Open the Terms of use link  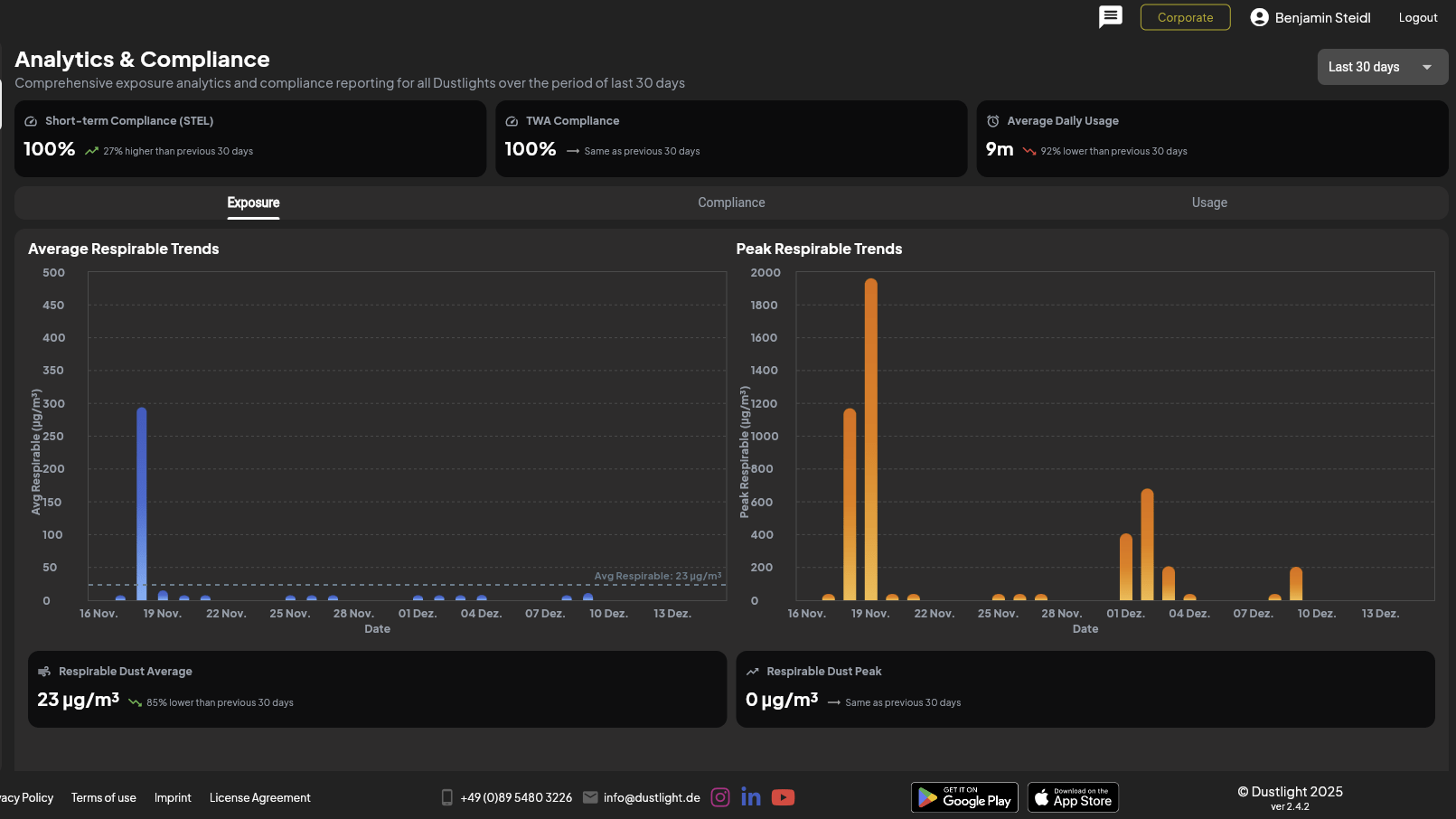(104, 797)
